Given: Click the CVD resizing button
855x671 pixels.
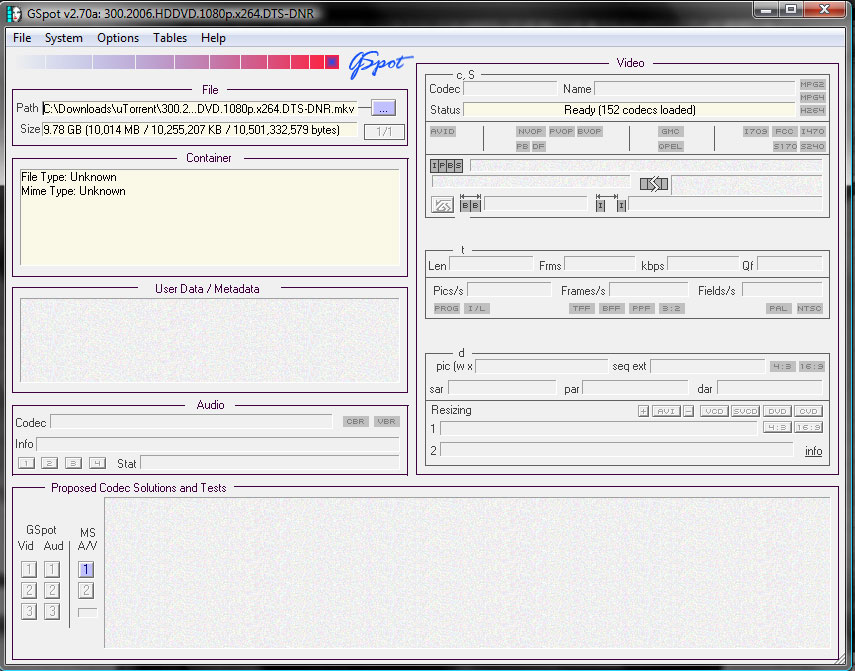Looking at the screenshot, I should pos(808,412).
